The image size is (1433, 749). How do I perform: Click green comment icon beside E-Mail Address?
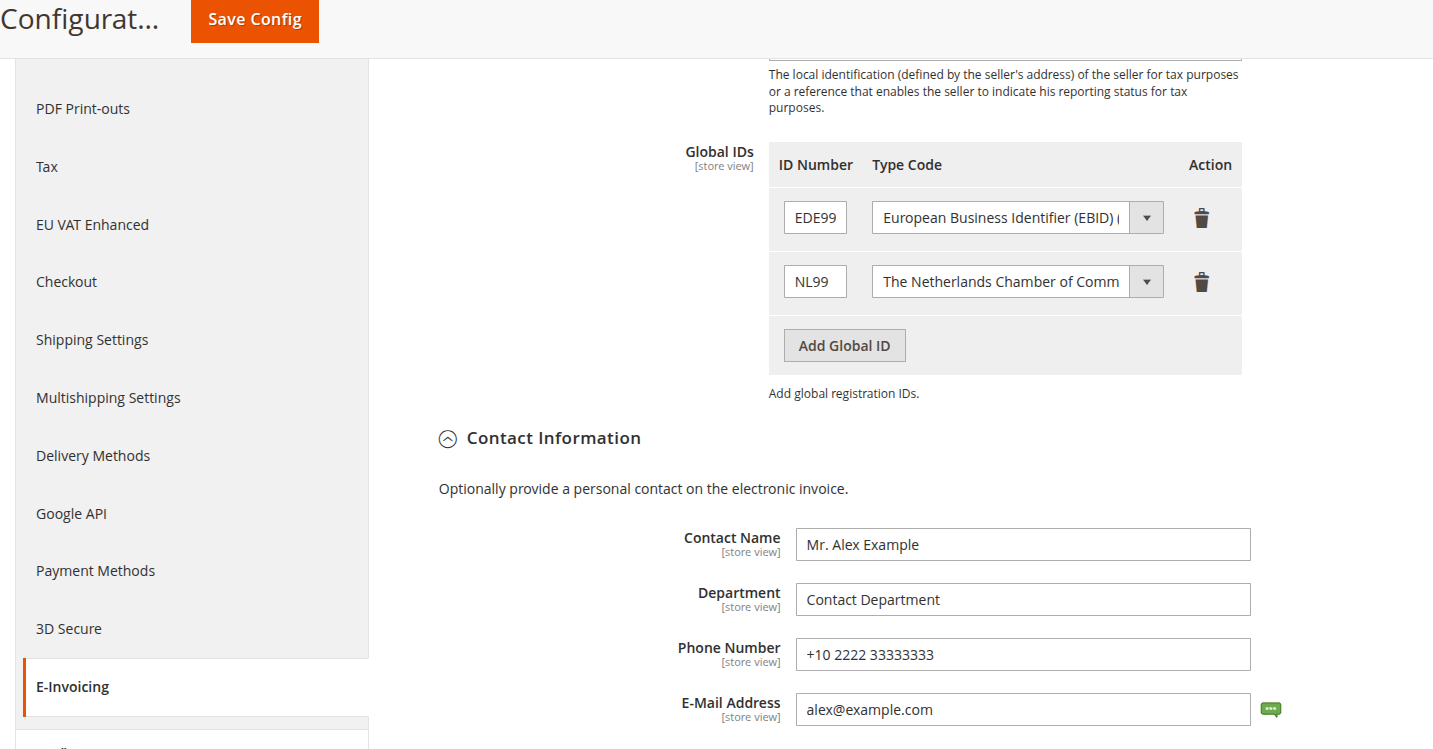1271,709
